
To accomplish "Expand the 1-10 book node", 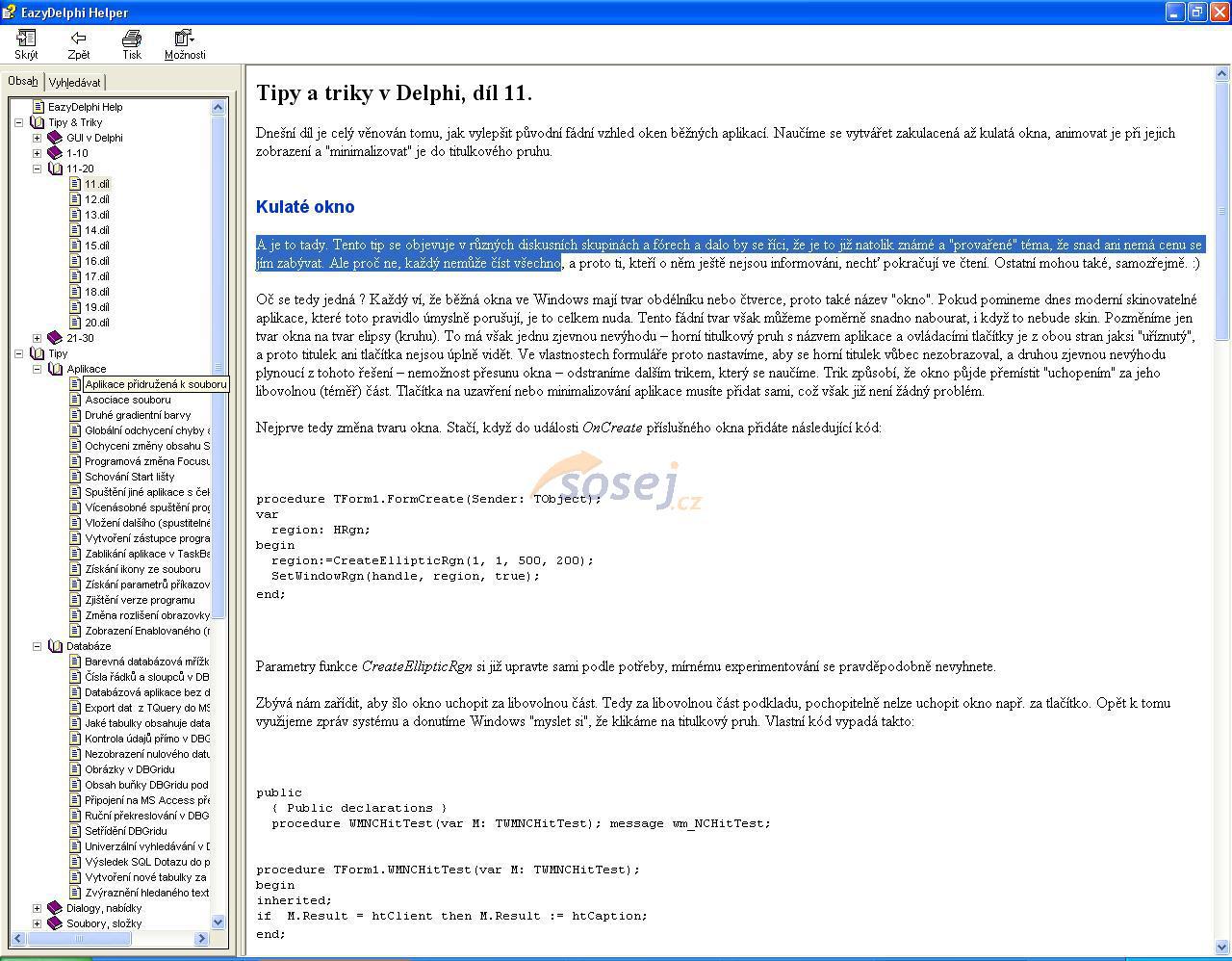I will pos(38,153).
